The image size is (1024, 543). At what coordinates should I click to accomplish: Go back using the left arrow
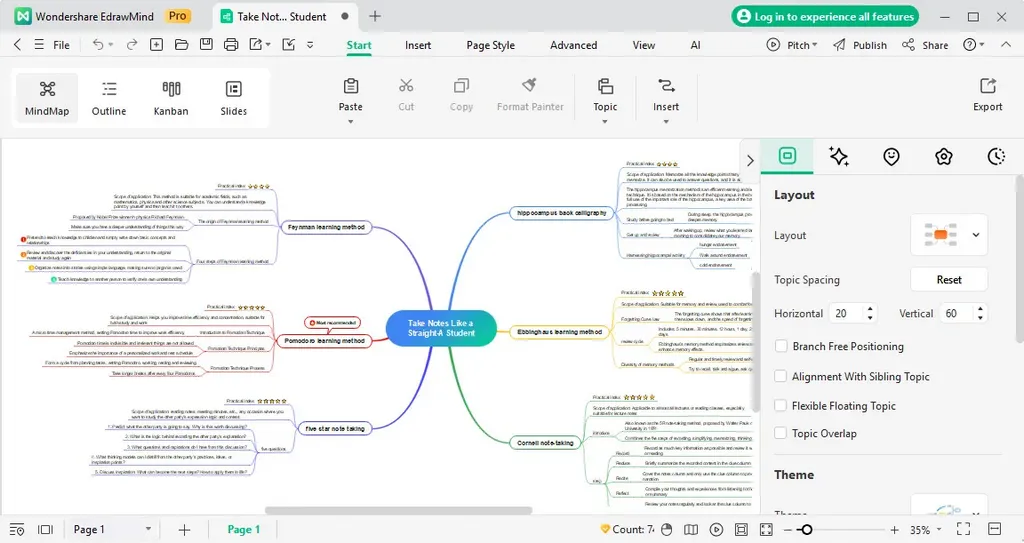[x=18, y=44]
